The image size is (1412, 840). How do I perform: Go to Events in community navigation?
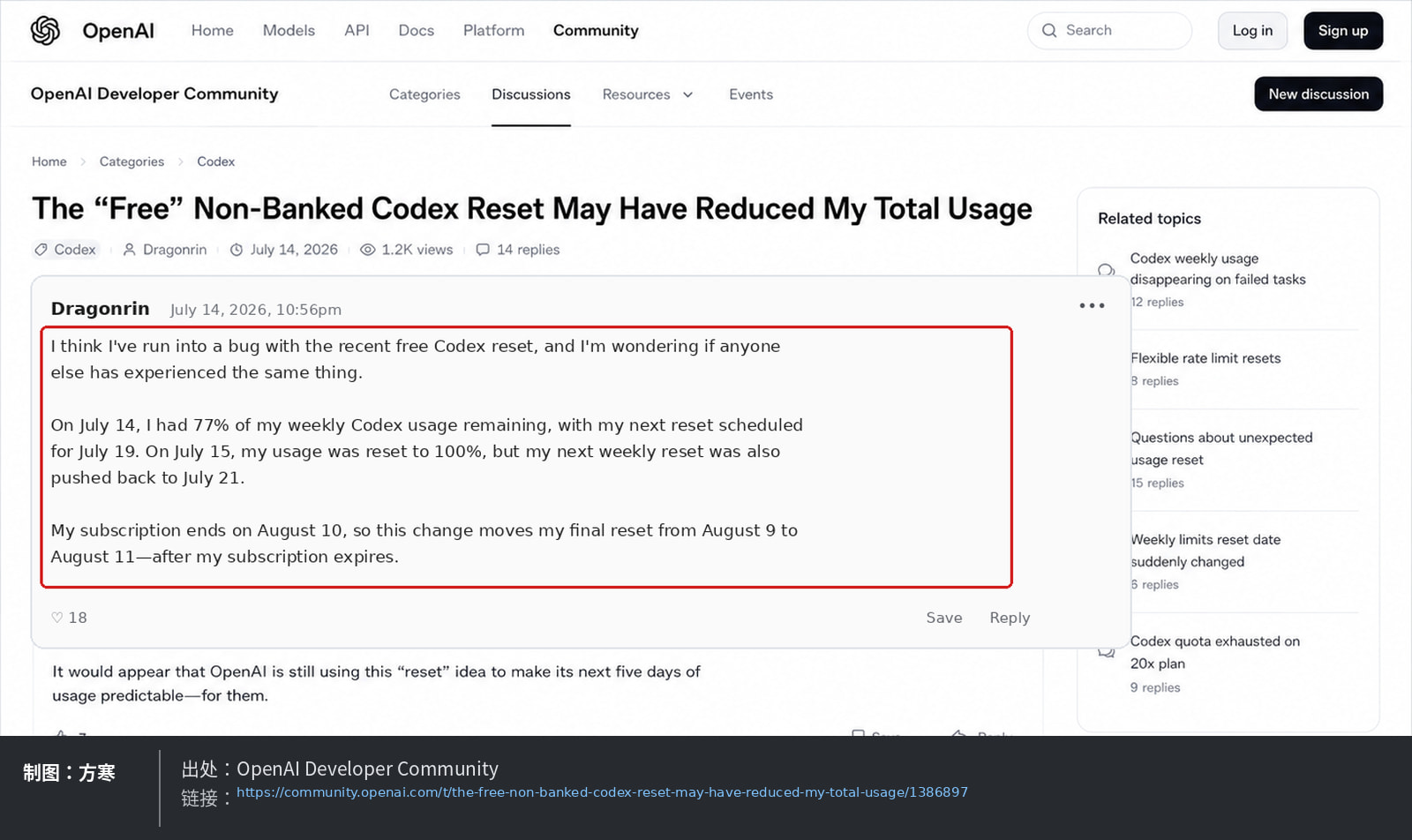click(751, 94)
